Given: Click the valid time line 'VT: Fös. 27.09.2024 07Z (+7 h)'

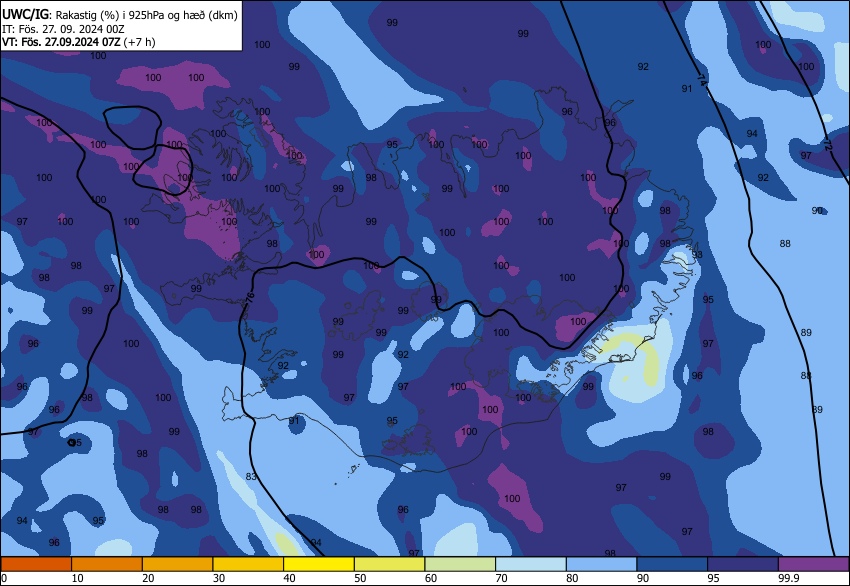Looking at the screenshot, I should [79, 42].
